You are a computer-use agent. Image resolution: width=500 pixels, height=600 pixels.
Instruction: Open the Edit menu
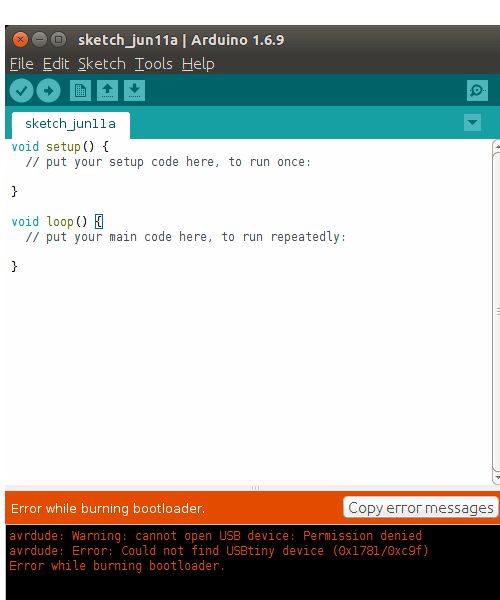[x=56, y=64]
